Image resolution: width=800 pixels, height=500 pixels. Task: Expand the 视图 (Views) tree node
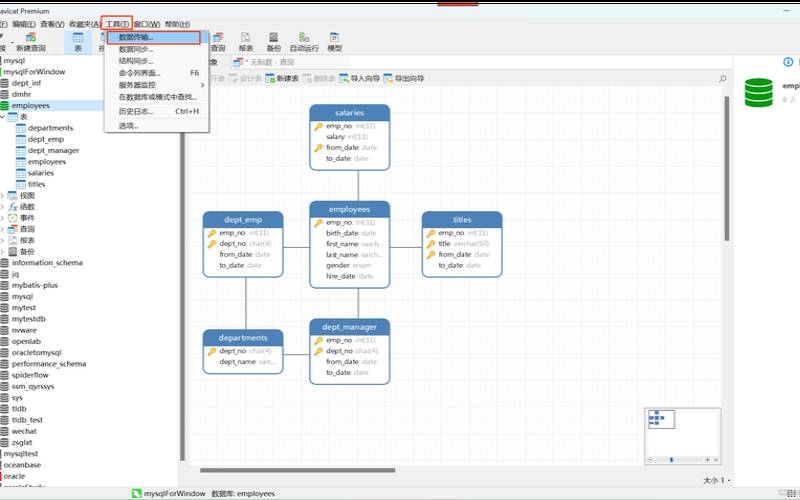pos(4,195)
